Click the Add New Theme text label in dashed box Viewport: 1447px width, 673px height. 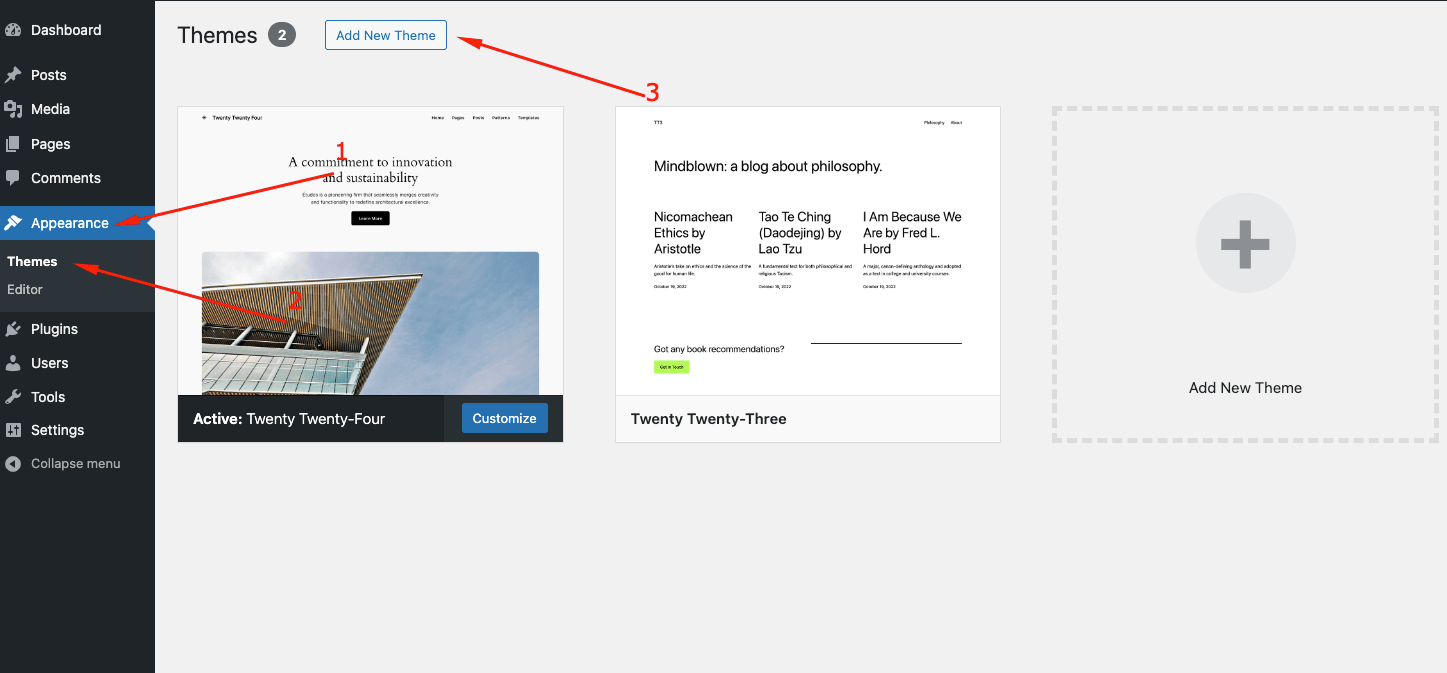click(x=1245, y=388)
